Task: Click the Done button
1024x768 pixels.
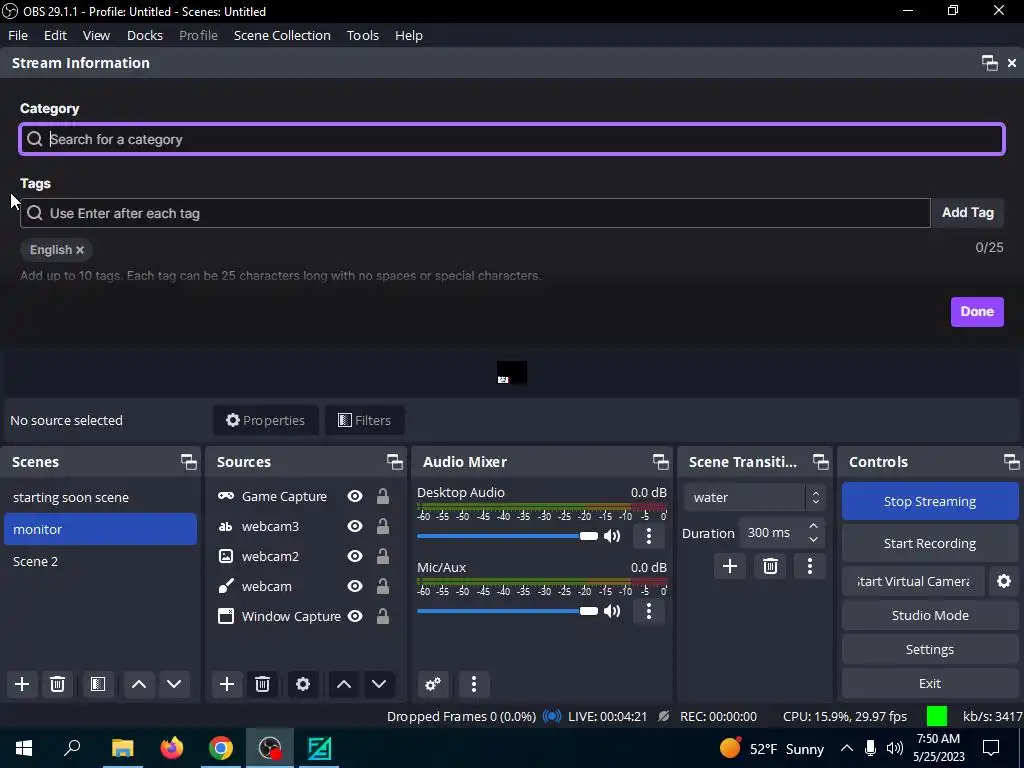Action: point(977,312)
